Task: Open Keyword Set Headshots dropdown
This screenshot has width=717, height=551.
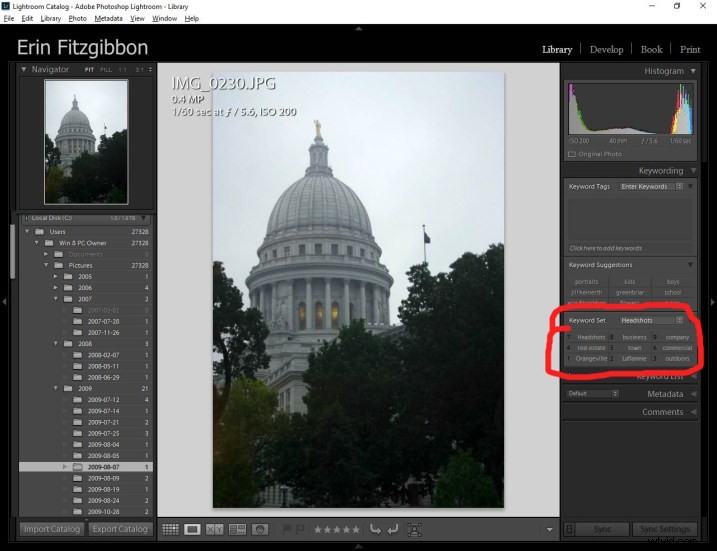Action: (x=651, y=321)
